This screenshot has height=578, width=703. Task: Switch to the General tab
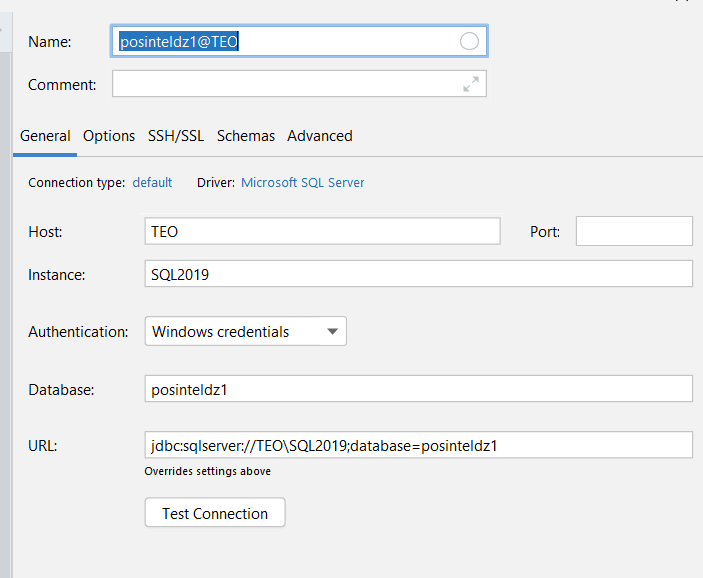[x=45, y=136]
